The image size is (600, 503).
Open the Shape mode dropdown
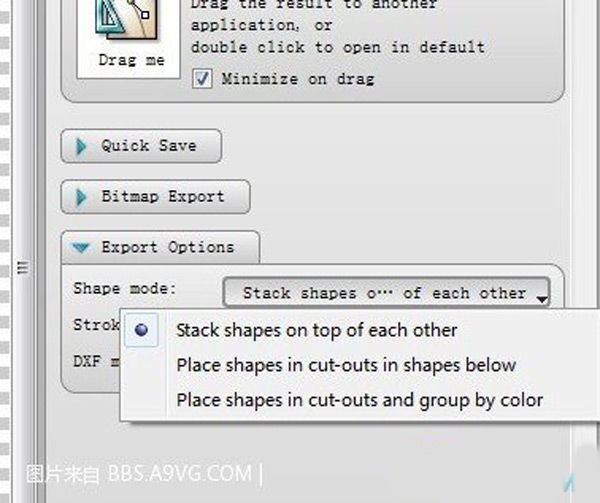pyautogui.click(x=386, y=293)
